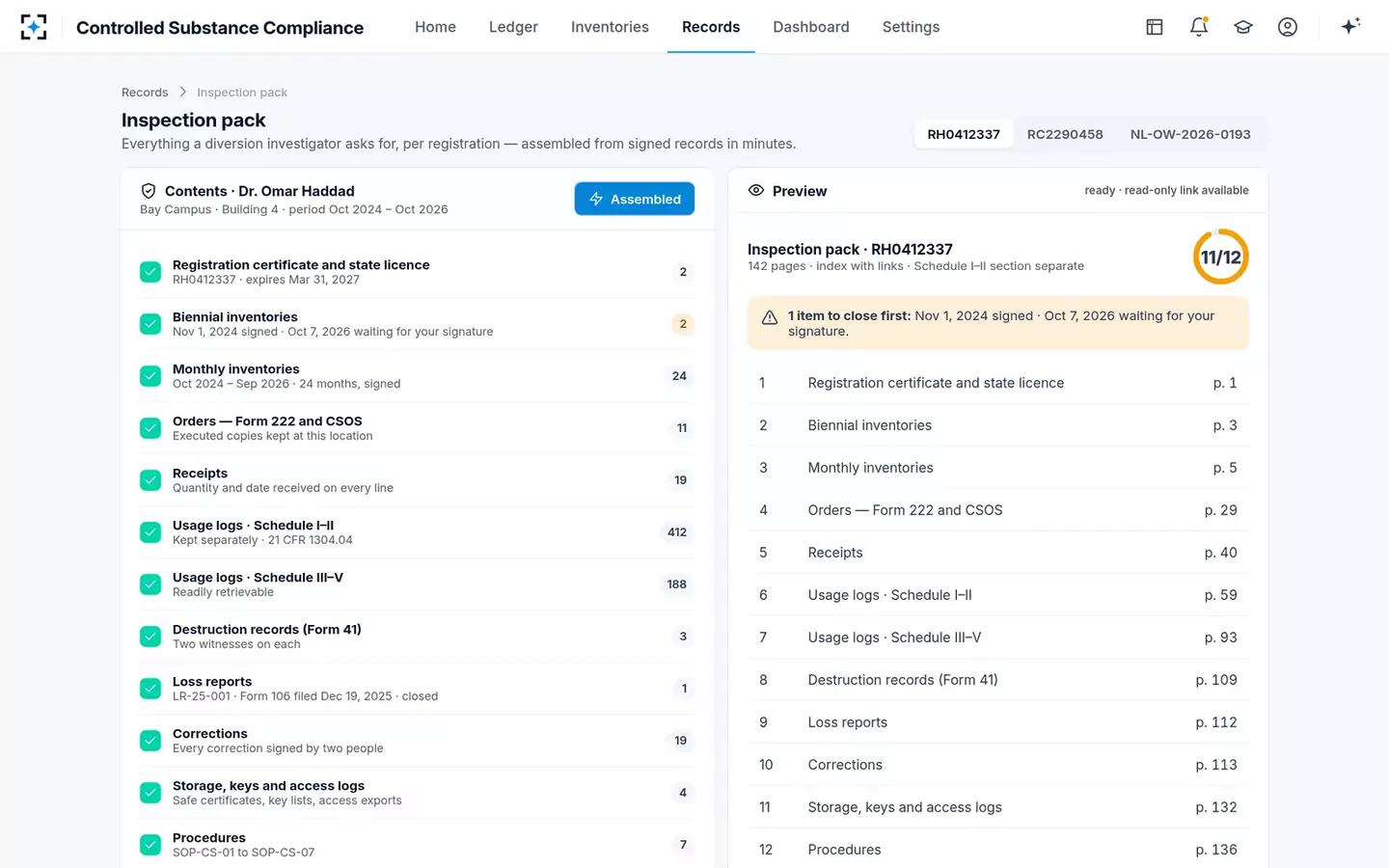This screenshot has height=868, width=1389.
Task: Toggle Monthly inventories checkbox
Action: coord(150,376)
